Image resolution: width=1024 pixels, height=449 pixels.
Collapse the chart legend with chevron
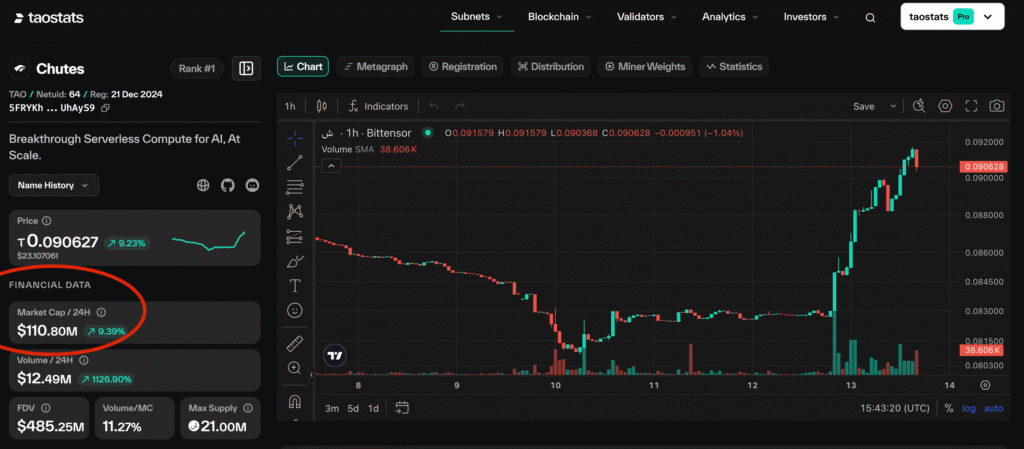(330, 167)
